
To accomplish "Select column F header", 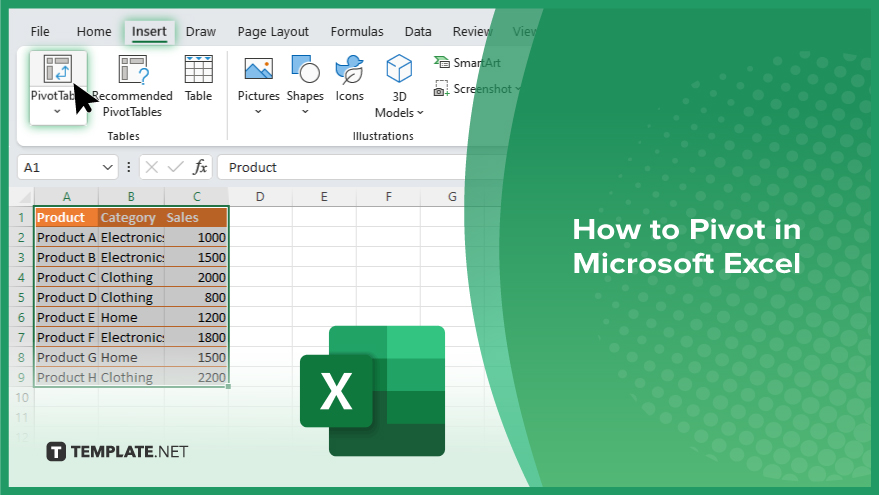I will click(x=388, y=197).
